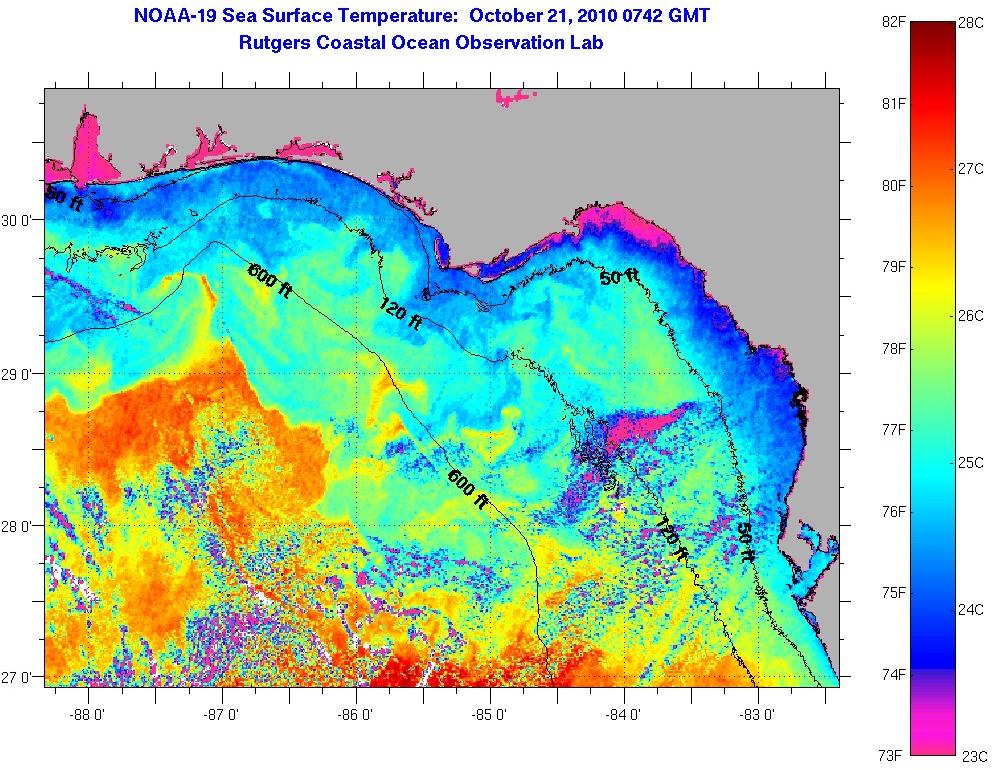Select the 24C color scale label

[x=971, y=609]
